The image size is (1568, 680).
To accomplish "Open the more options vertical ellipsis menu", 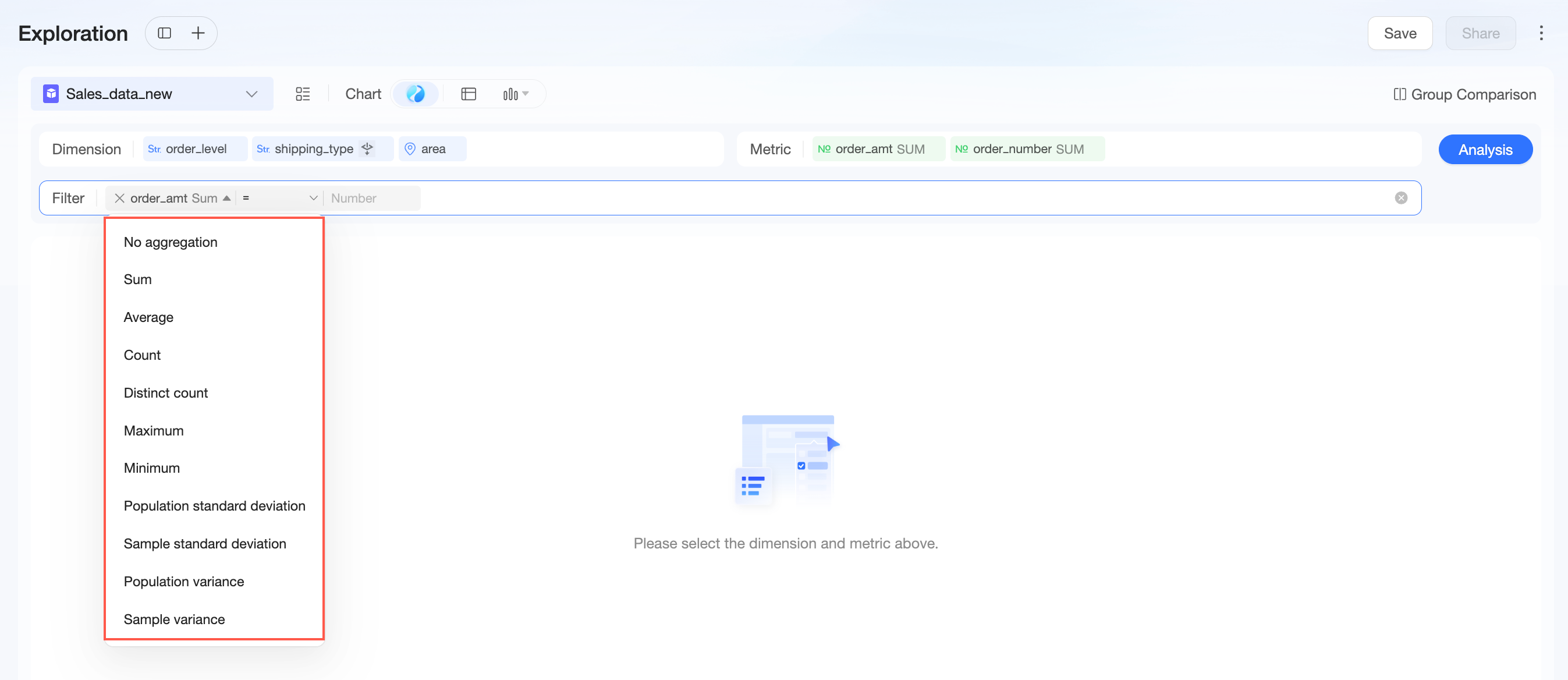I will point(1541,33).
